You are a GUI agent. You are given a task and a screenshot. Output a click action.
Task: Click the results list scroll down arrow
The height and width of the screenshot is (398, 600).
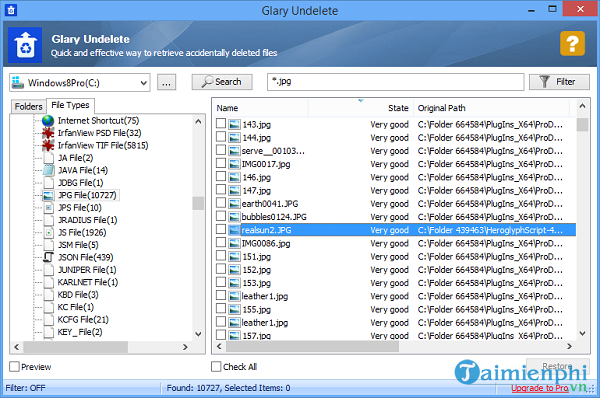pos(582,333)
